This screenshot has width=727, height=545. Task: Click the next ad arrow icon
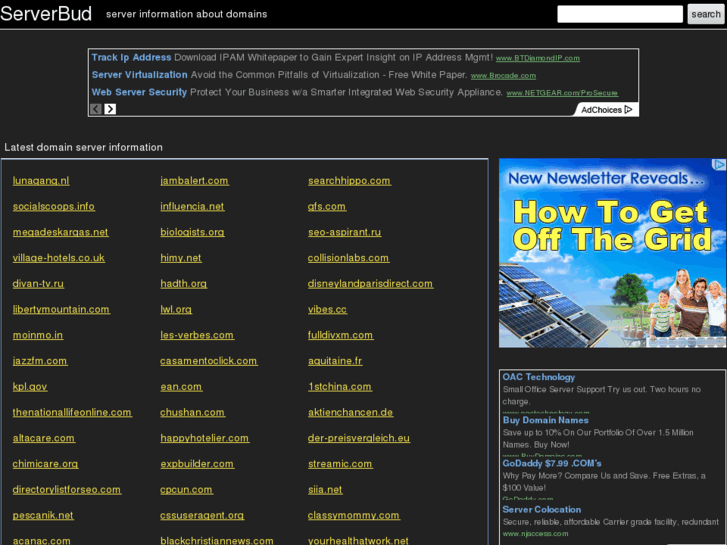110,109
